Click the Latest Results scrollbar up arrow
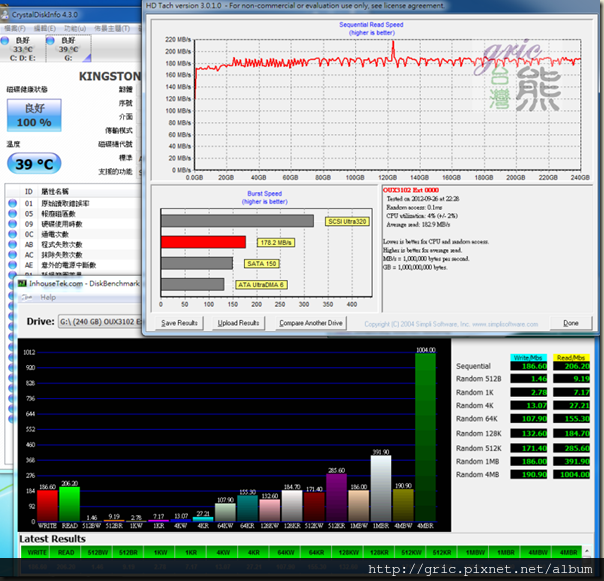The height and width of the screenshot is (581, 604). coord(587,551)
